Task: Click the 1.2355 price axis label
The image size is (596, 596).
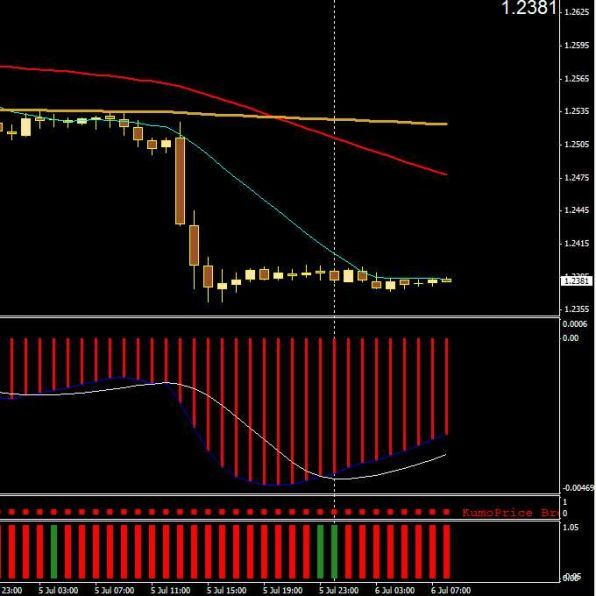Action: pyautogui.click(x=577, y=309)
